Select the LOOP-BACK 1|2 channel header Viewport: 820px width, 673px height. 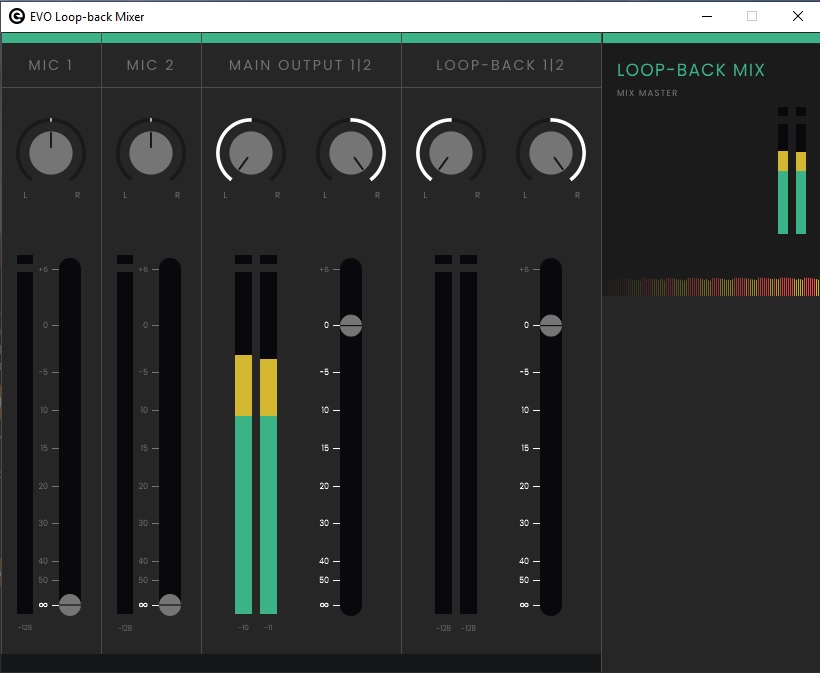click(500, 65)
